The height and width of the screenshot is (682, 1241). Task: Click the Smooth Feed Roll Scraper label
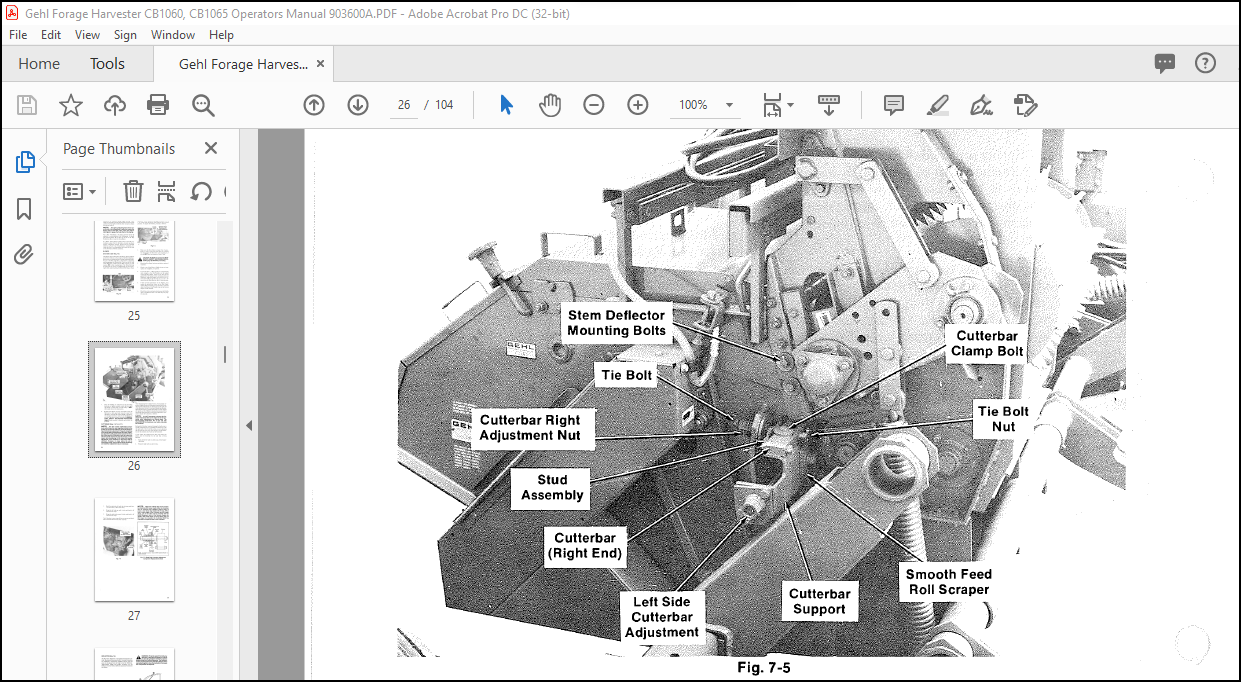coord(948,581)
